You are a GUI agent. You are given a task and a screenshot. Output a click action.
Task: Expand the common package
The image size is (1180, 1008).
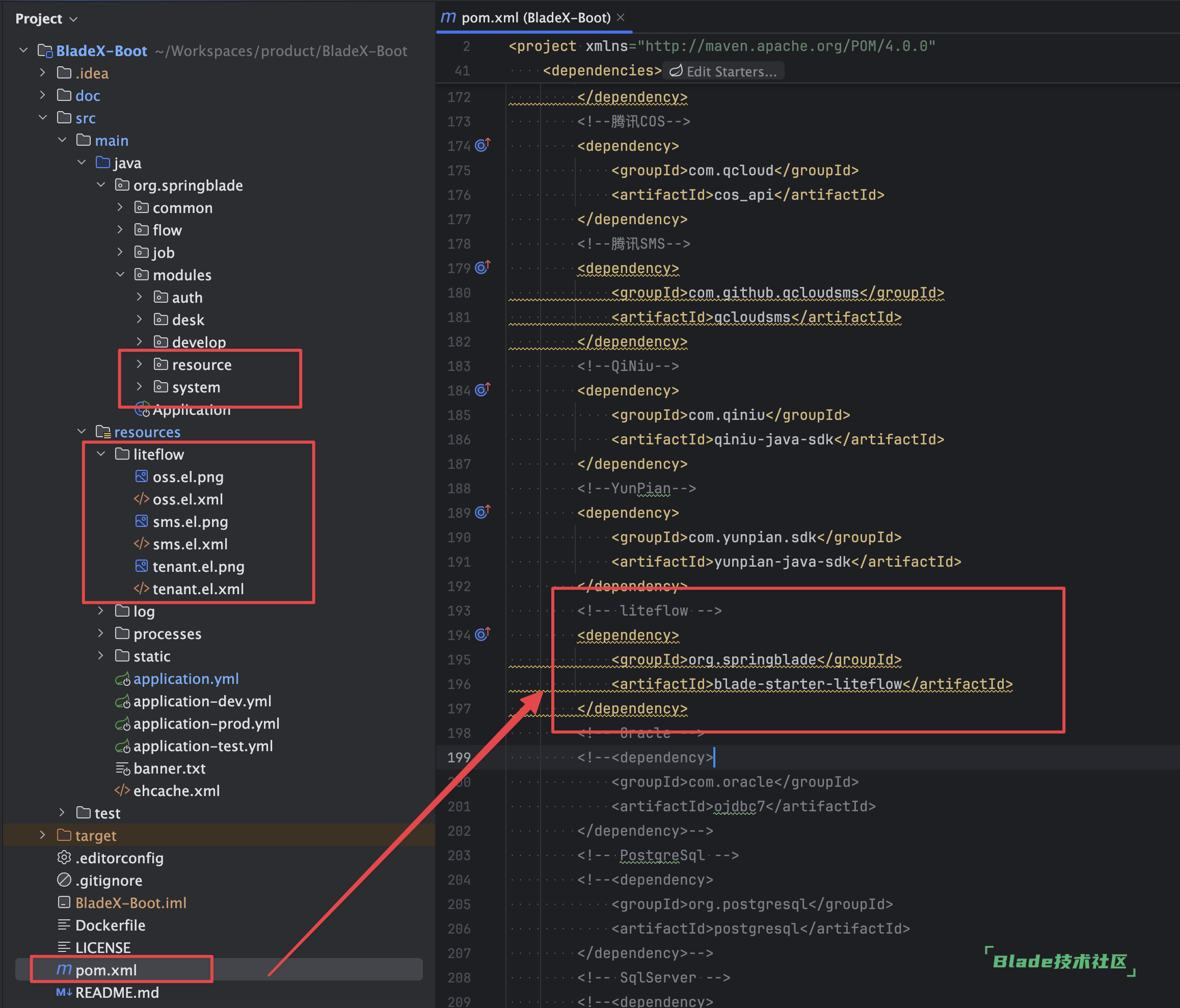pos(120,207)
